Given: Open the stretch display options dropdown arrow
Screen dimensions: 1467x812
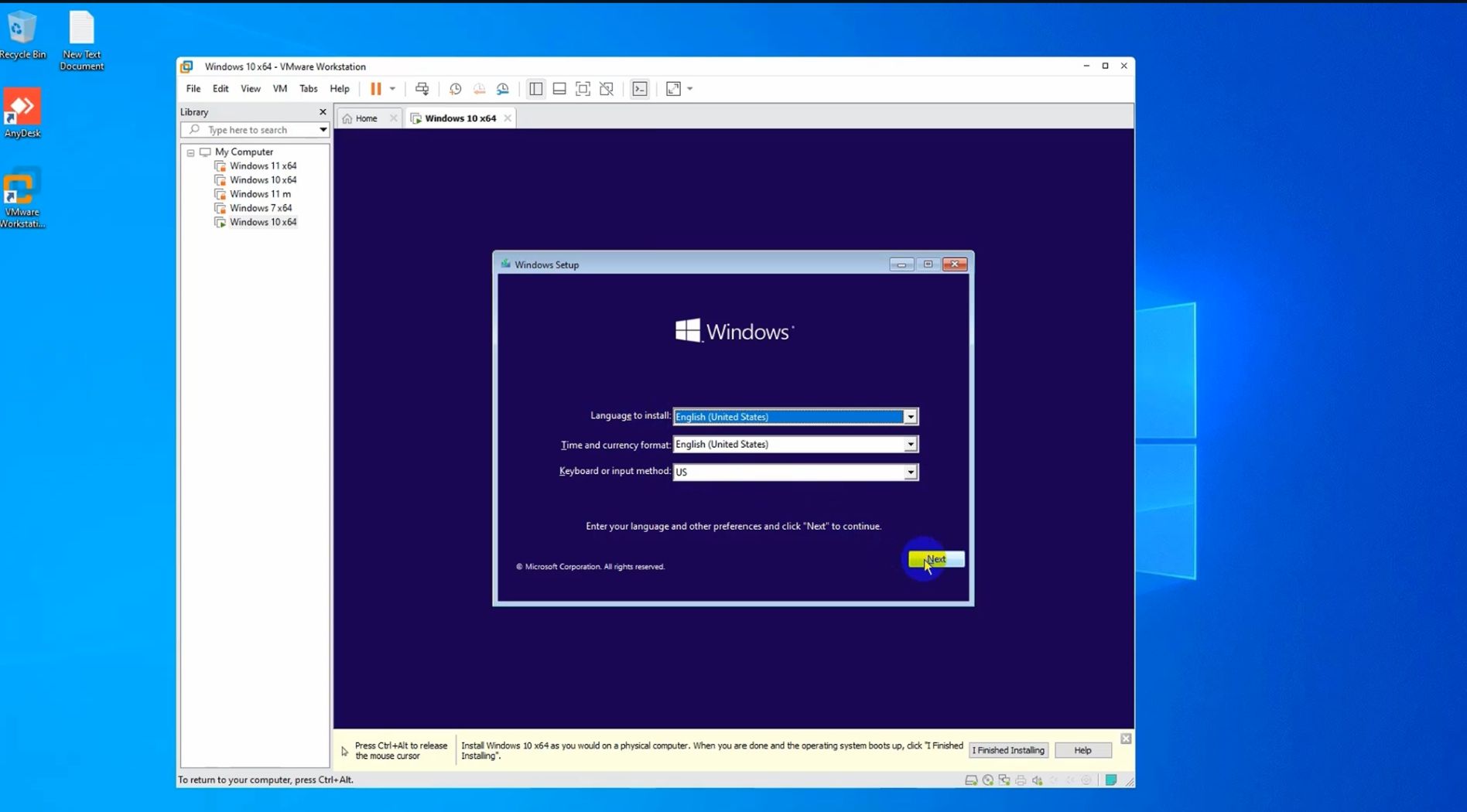Looking at the screenshot, I should point(690,89).
